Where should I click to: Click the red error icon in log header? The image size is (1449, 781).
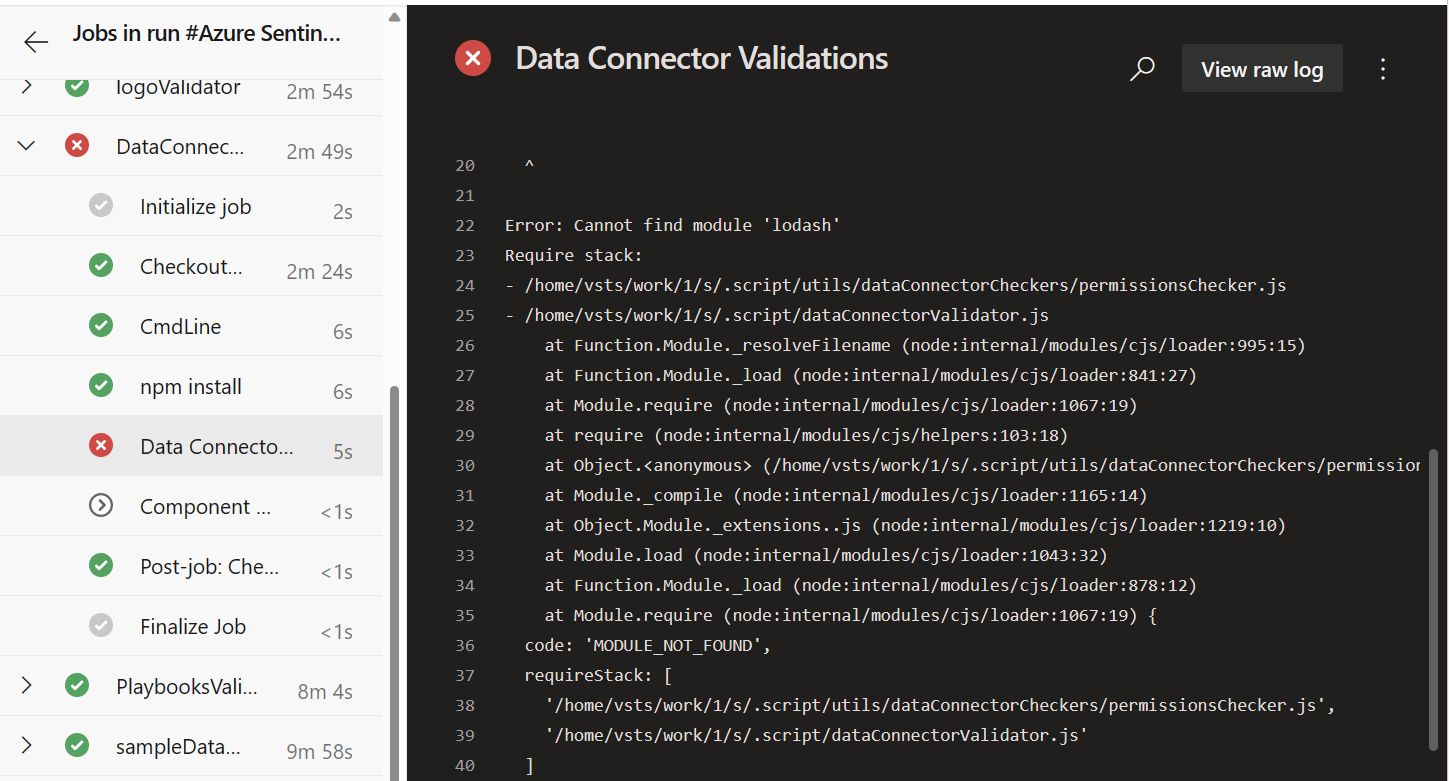tap(473, 59)
